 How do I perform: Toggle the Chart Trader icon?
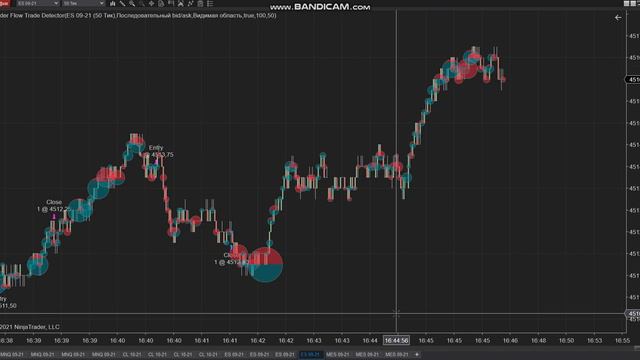tap(161, 3)
